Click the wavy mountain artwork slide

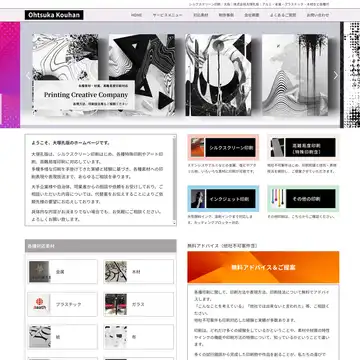[295, 75]
